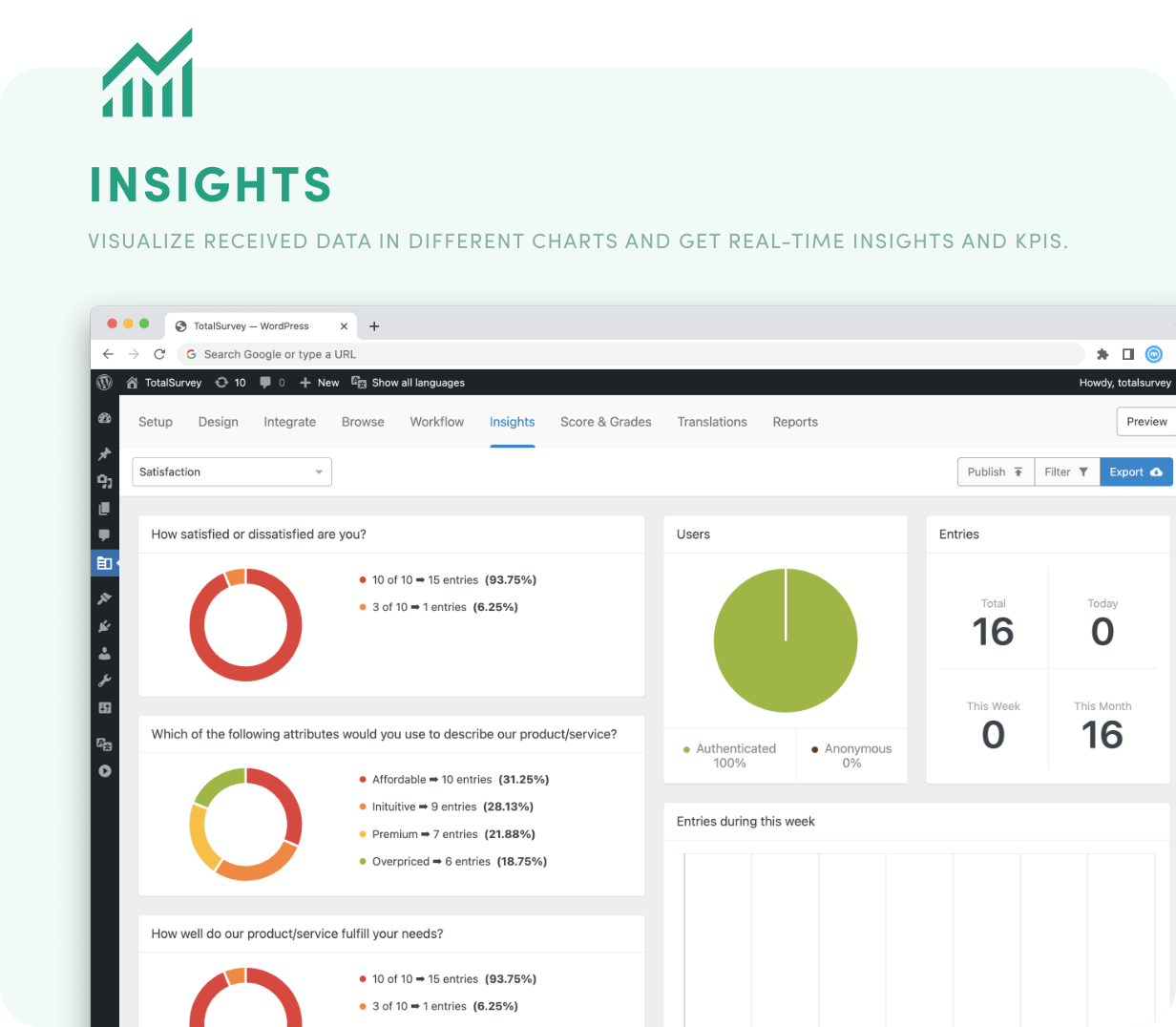The width and height of the screenshot is (1176, 1027).
Task: Reload the browser page
Action: pyautogui.click(x=159, y=354)
